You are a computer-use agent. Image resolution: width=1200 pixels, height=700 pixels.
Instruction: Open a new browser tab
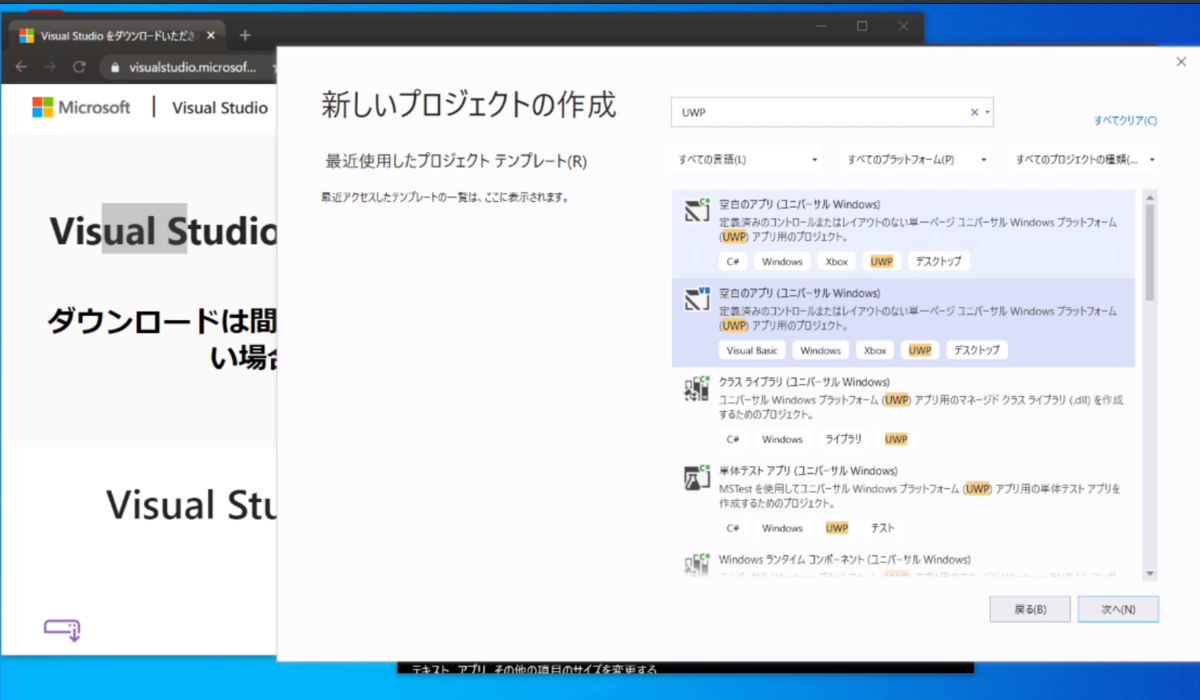click(245, 33)
